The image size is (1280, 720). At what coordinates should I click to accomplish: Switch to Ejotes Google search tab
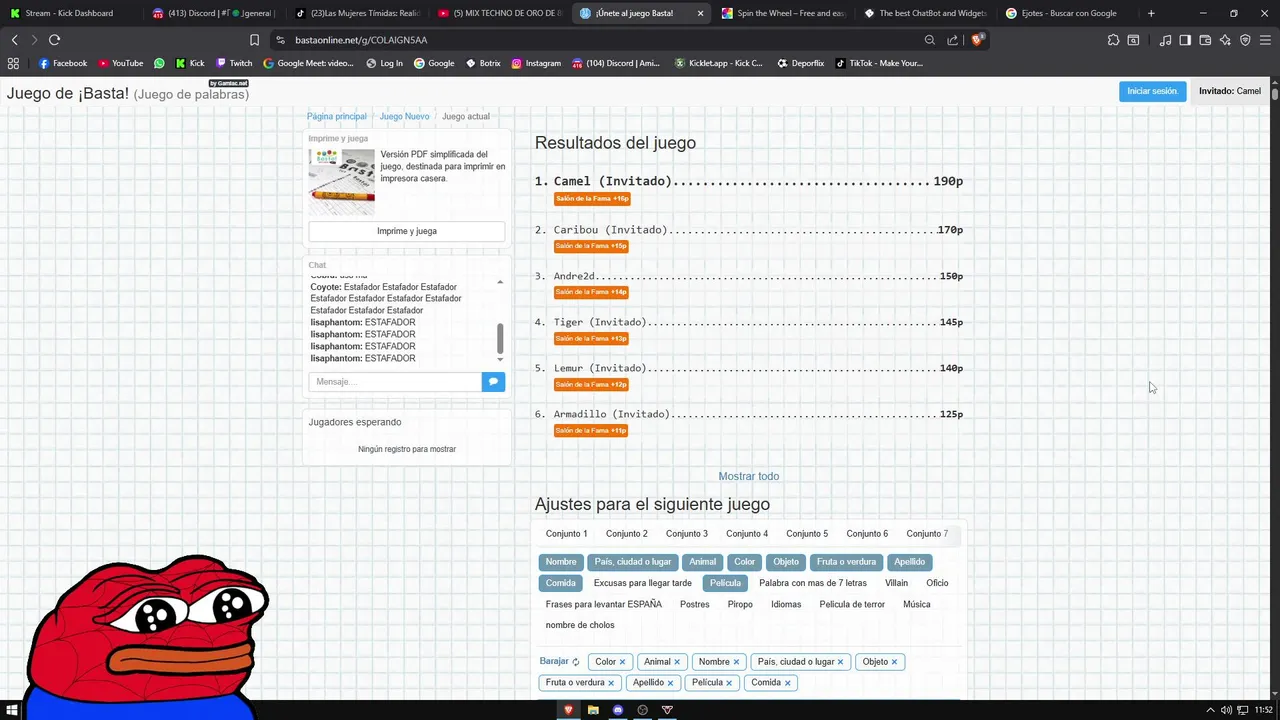(1067, 13)
